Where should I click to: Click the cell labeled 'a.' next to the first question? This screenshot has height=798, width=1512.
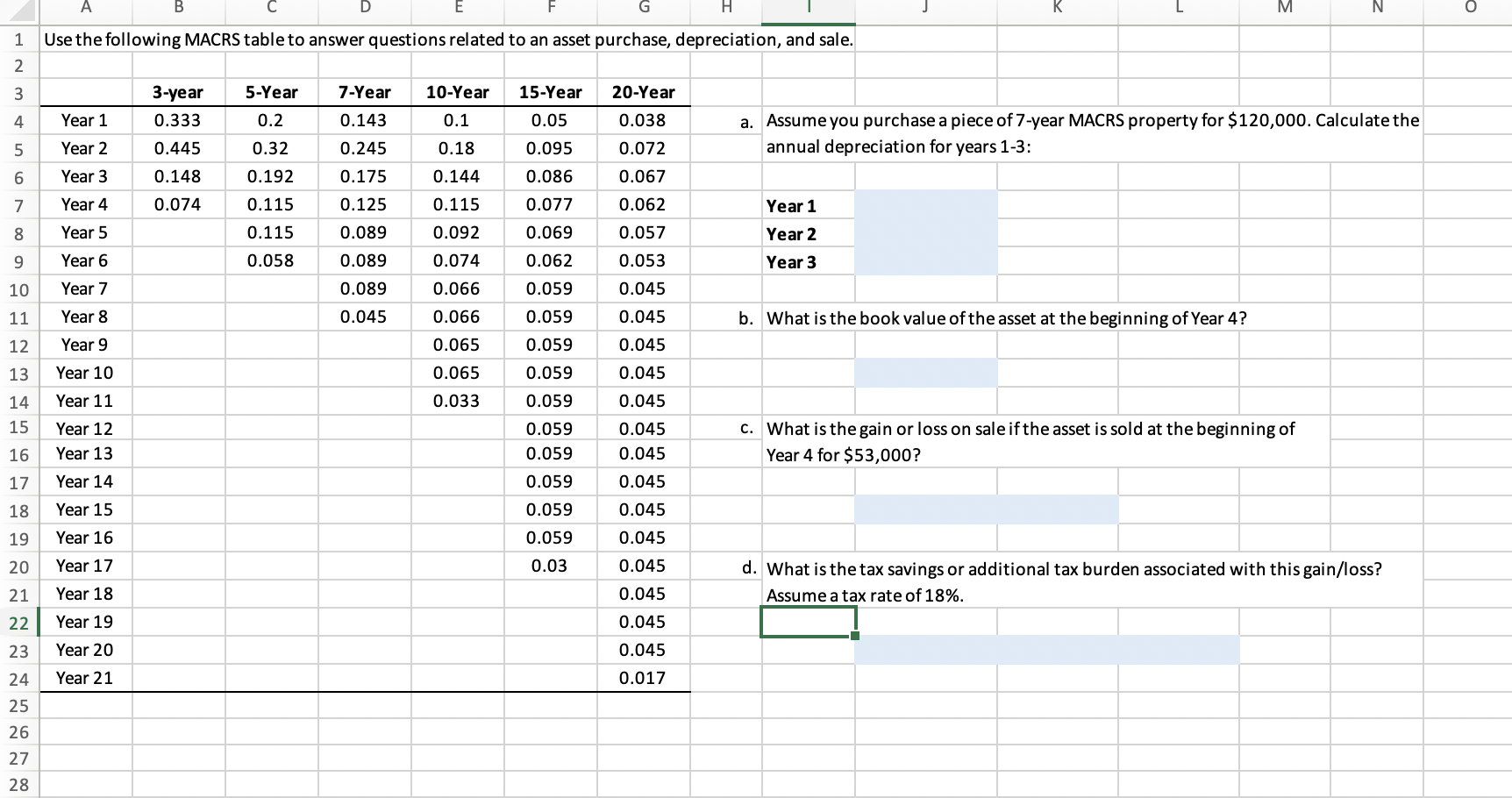tap(746, 120)
